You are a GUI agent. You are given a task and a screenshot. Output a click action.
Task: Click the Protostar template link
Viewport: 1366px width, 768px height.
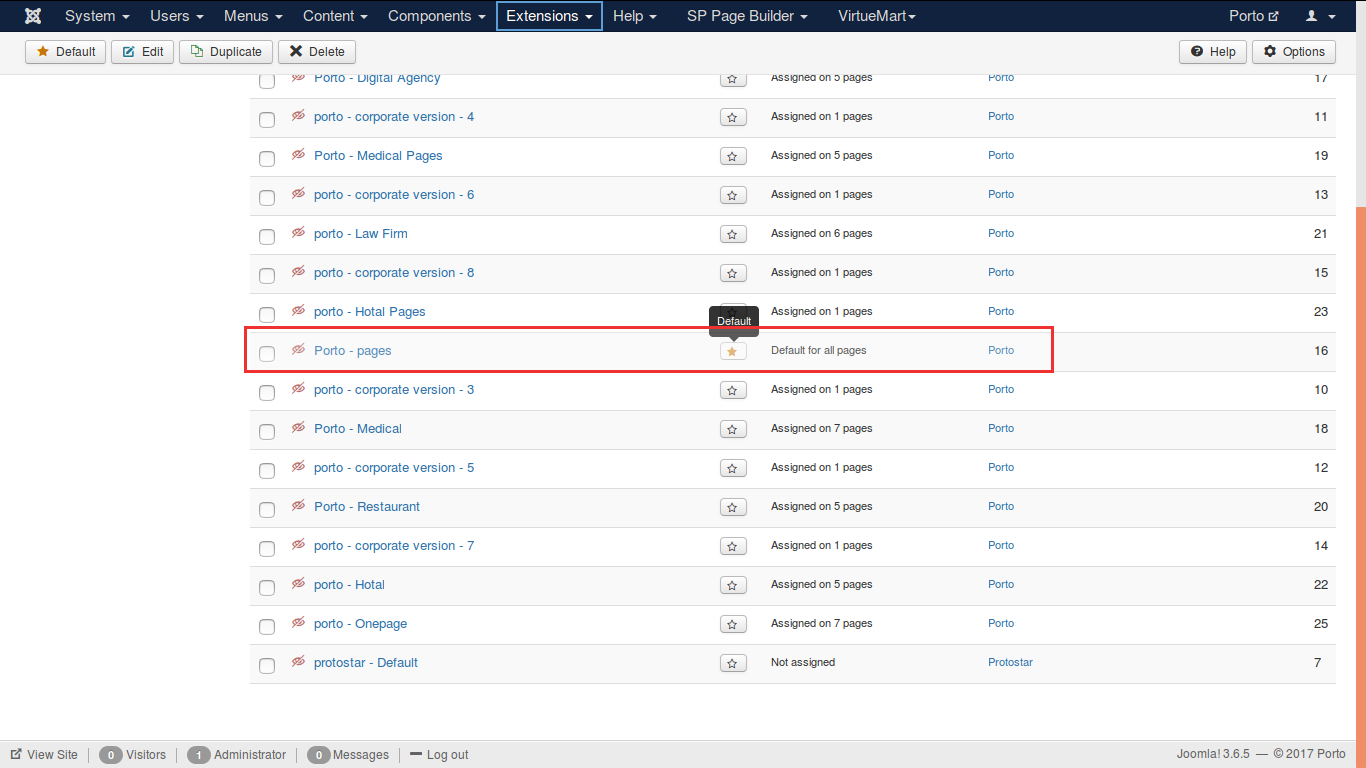point(1010,662)
